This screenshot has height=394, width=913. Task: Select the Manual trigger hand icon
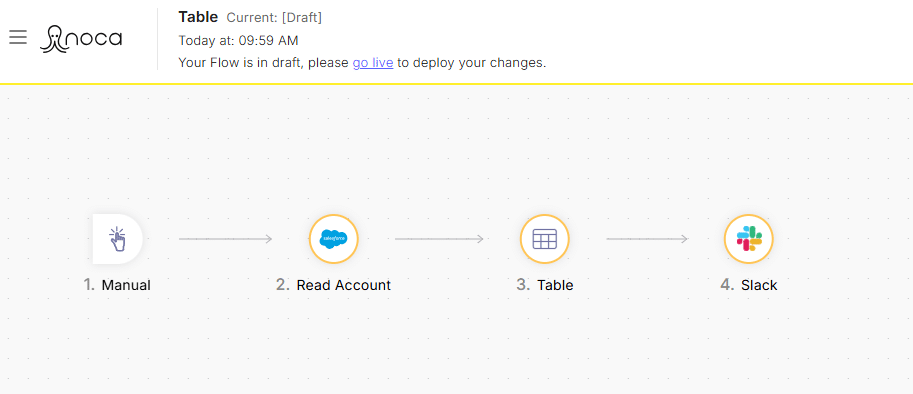(x=118, y=239)
